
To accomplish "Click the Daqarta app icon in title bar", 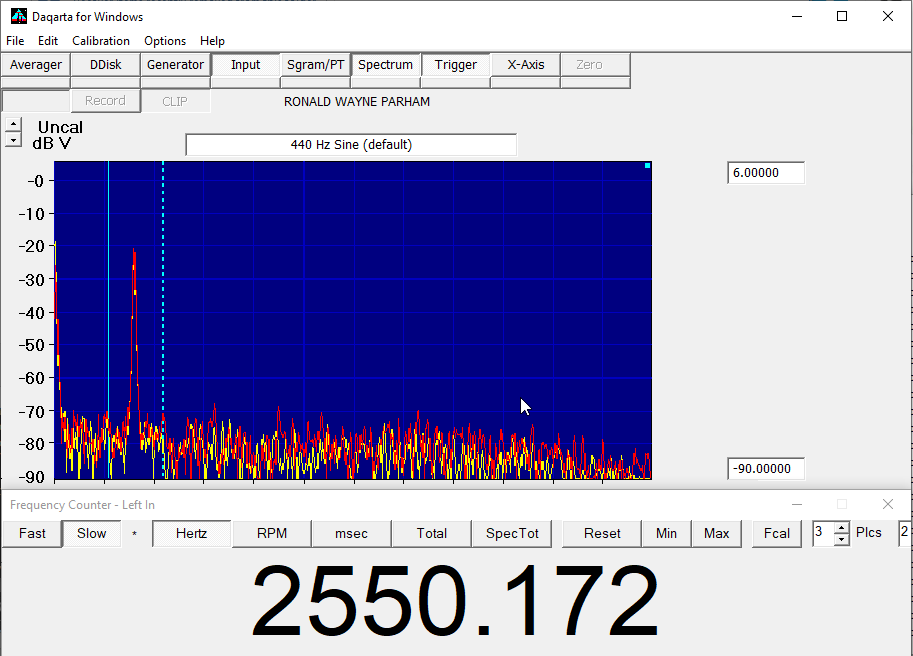I will (18, 16).
